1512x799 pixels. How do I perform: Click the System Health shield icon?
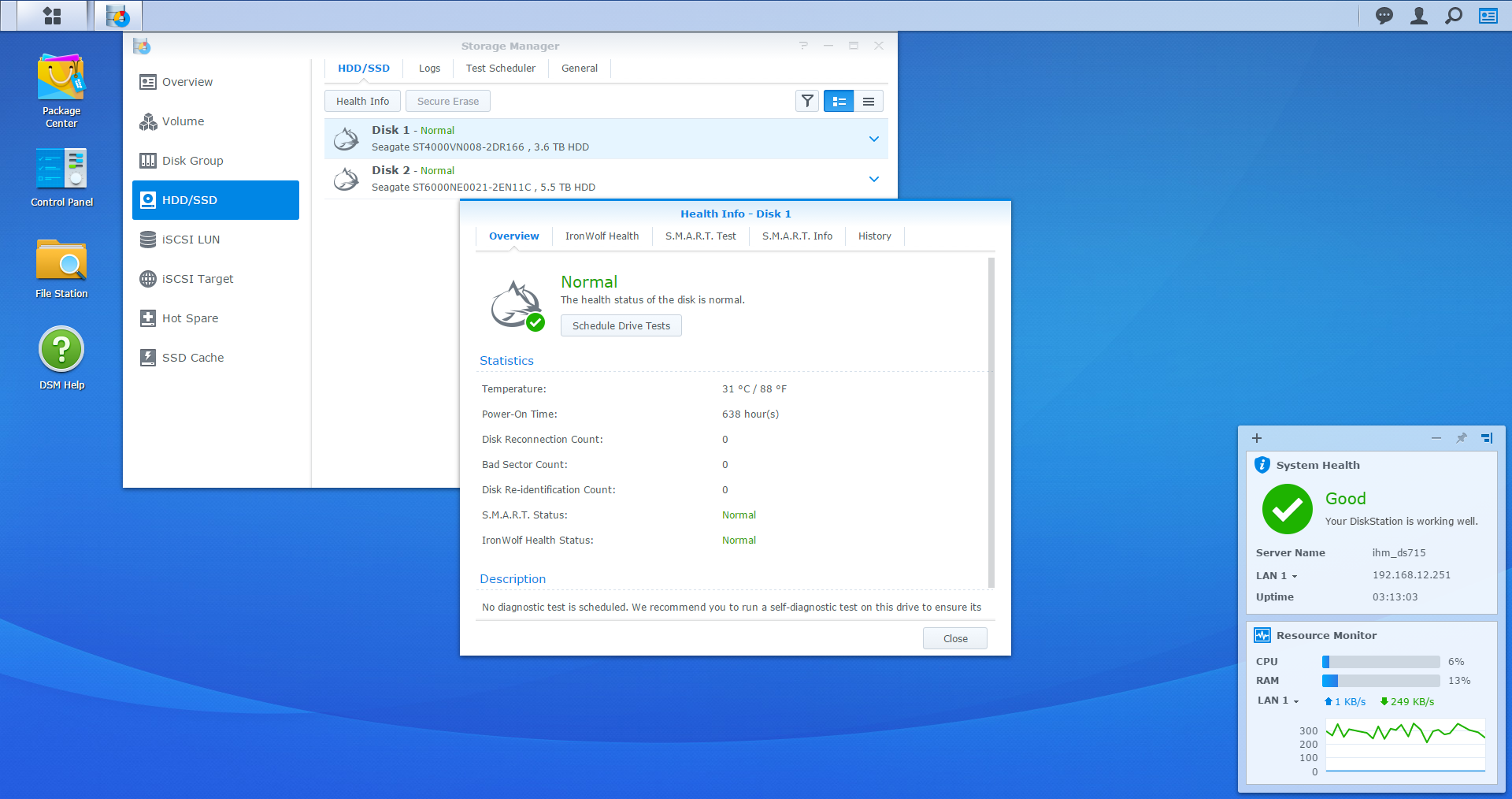(x=1262, y=465)
